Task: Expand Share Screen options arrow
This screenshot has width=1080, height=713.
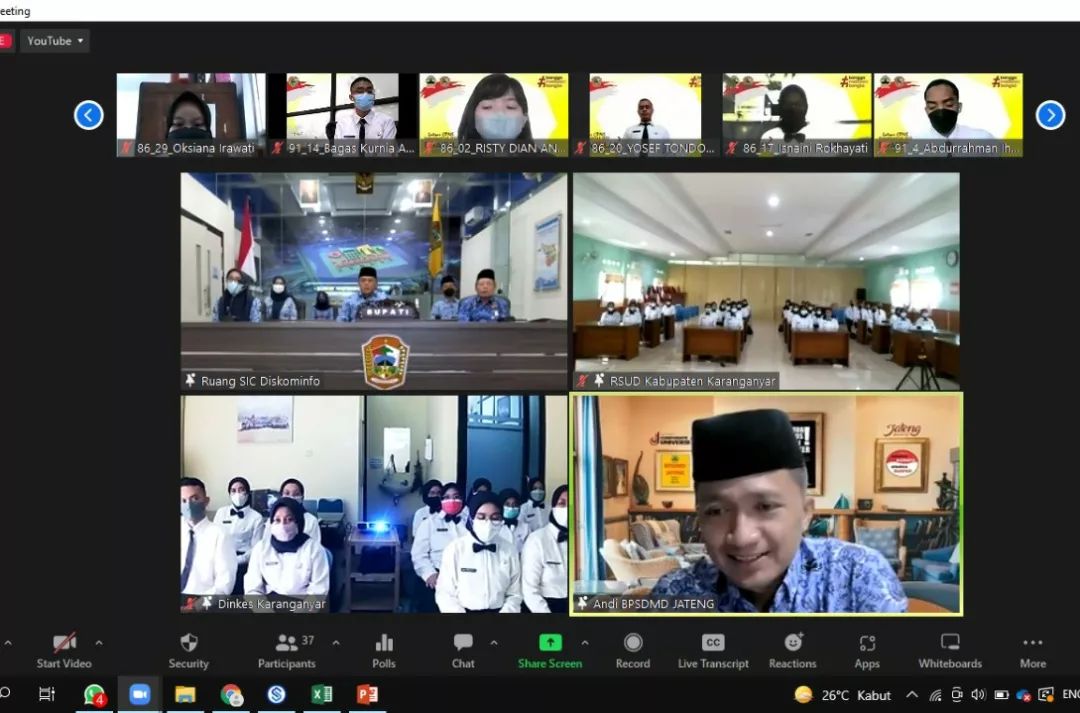Action: click(585, 642)
